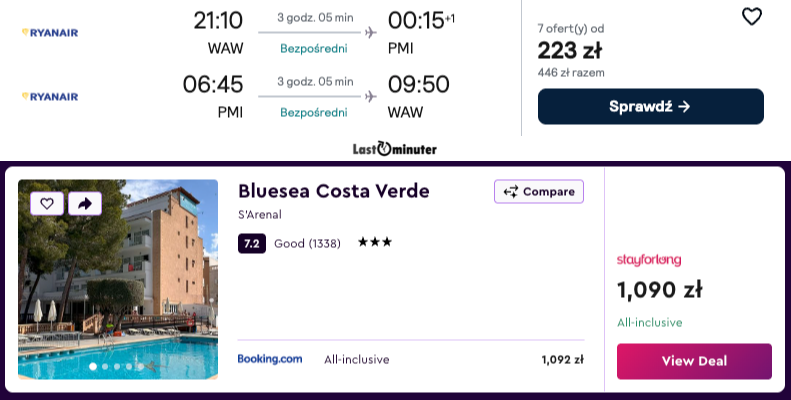Image resolution: width=791 pixels, height=400 pixels.
Task: Click the S'Arenal location link
Action: tap(260, 214)
